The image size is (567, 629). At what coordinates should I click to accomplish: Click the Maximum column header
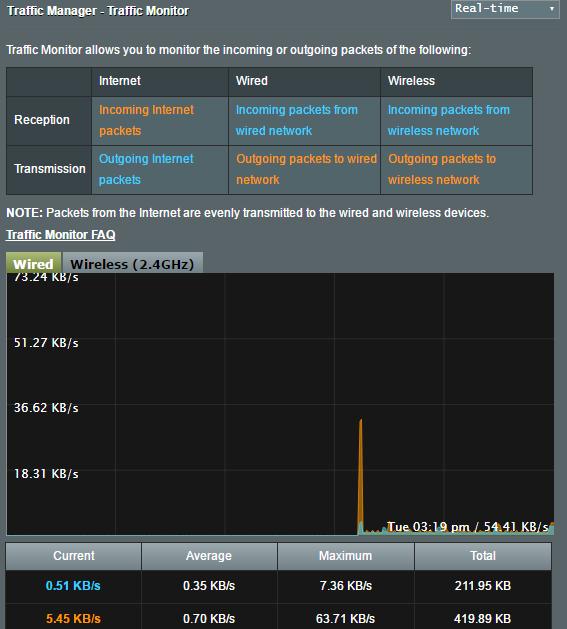click(x=345, y=556)
